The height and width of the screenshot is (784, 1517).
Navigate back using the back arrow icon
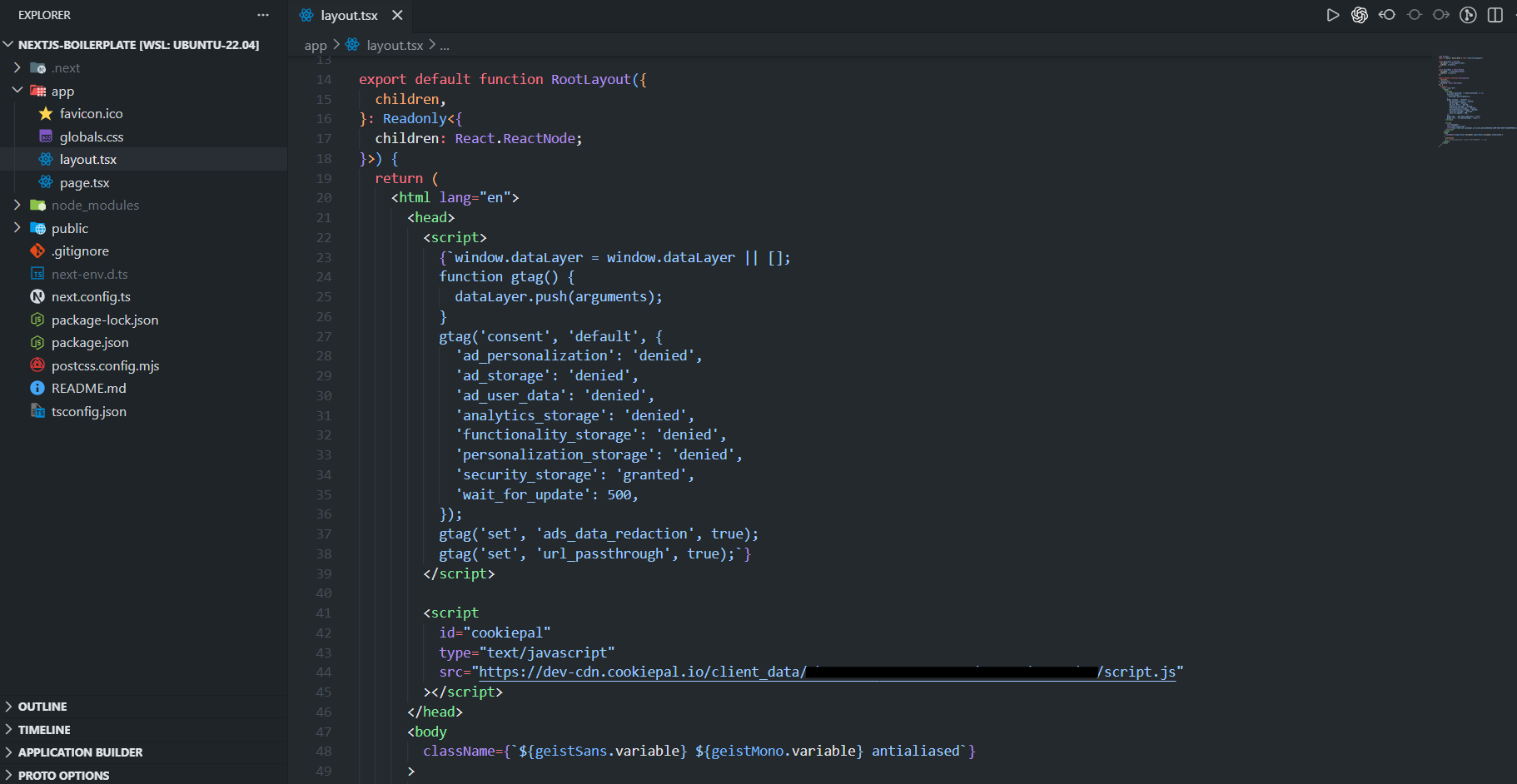pyautogui.click(x=1386, y=14)
